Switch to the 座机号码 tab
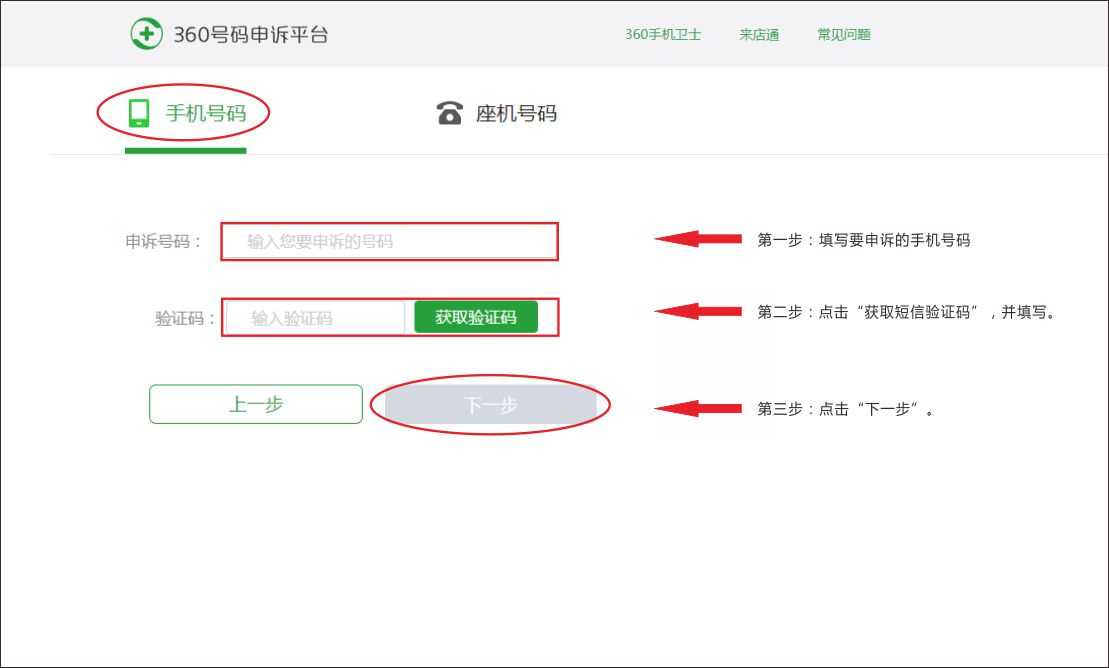Screen dimensions: 1109x668 [516, 113]
